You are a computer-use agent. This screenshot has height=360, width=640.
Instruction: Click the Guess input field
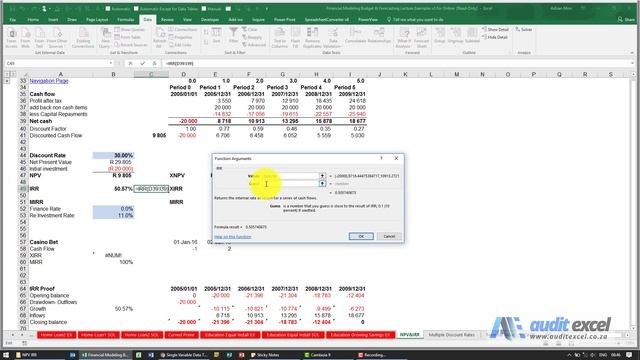coord(290,184)
